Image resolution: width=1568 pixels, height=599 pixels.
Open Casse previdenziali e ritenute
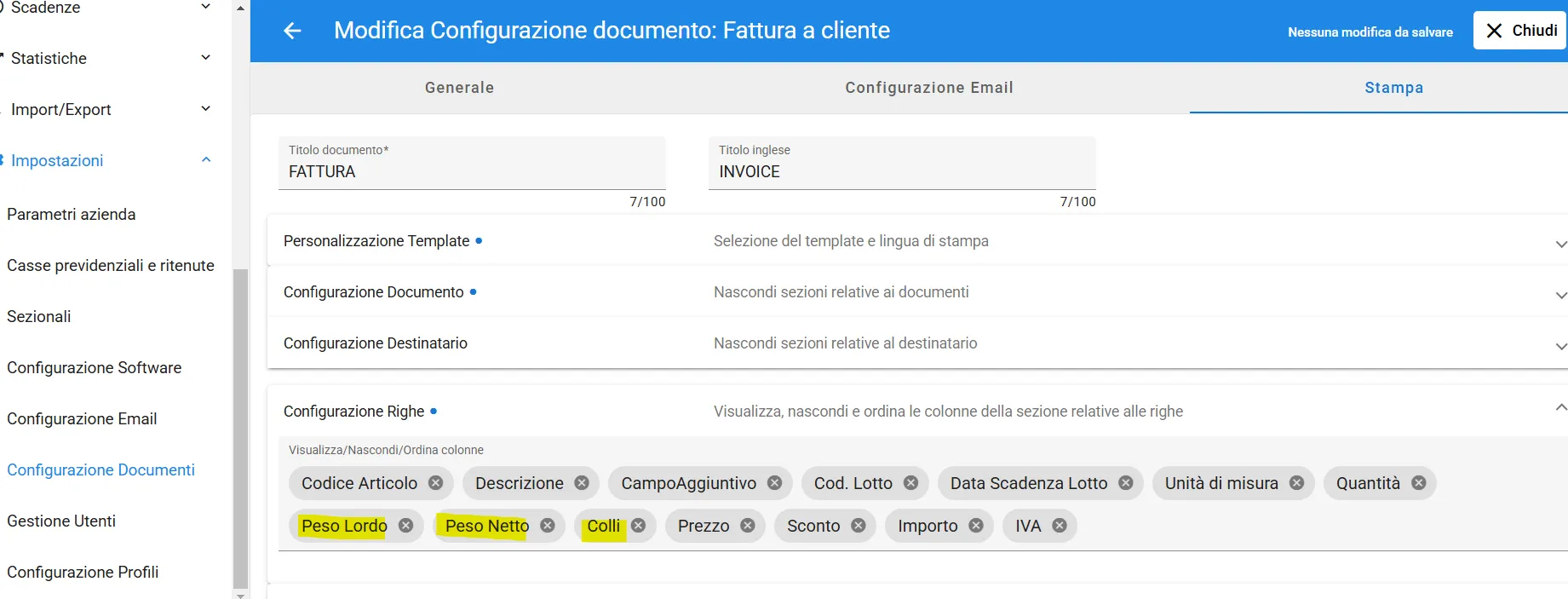tap(111, 265)
